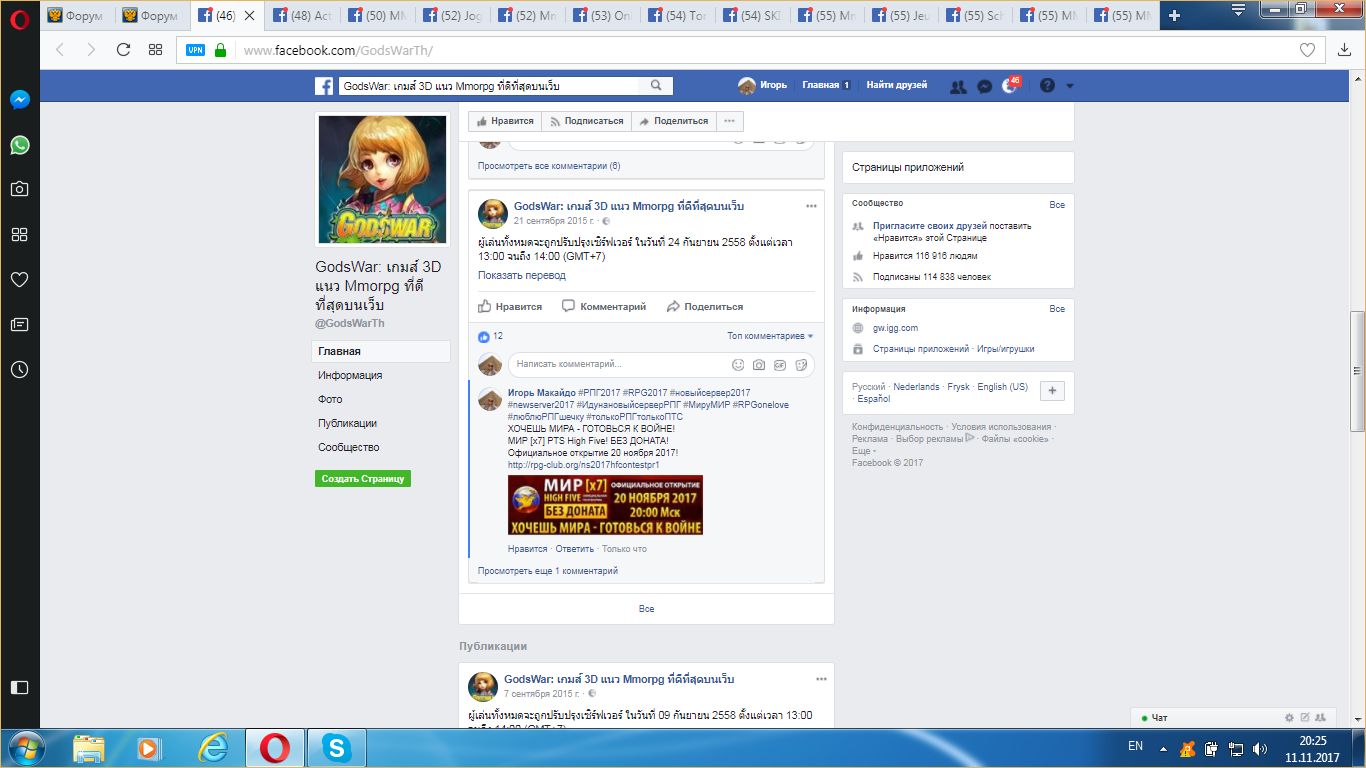The image size is (1366, 768).
Task: Open notifications globe with 46 badge
Action: tap(1010, 86)
